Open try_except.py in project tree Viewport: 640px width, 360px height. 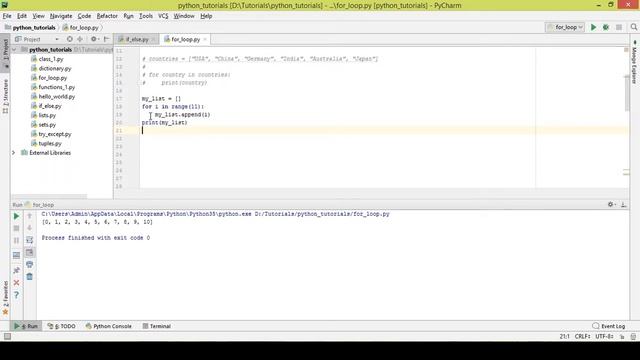(x=55, y=134)
